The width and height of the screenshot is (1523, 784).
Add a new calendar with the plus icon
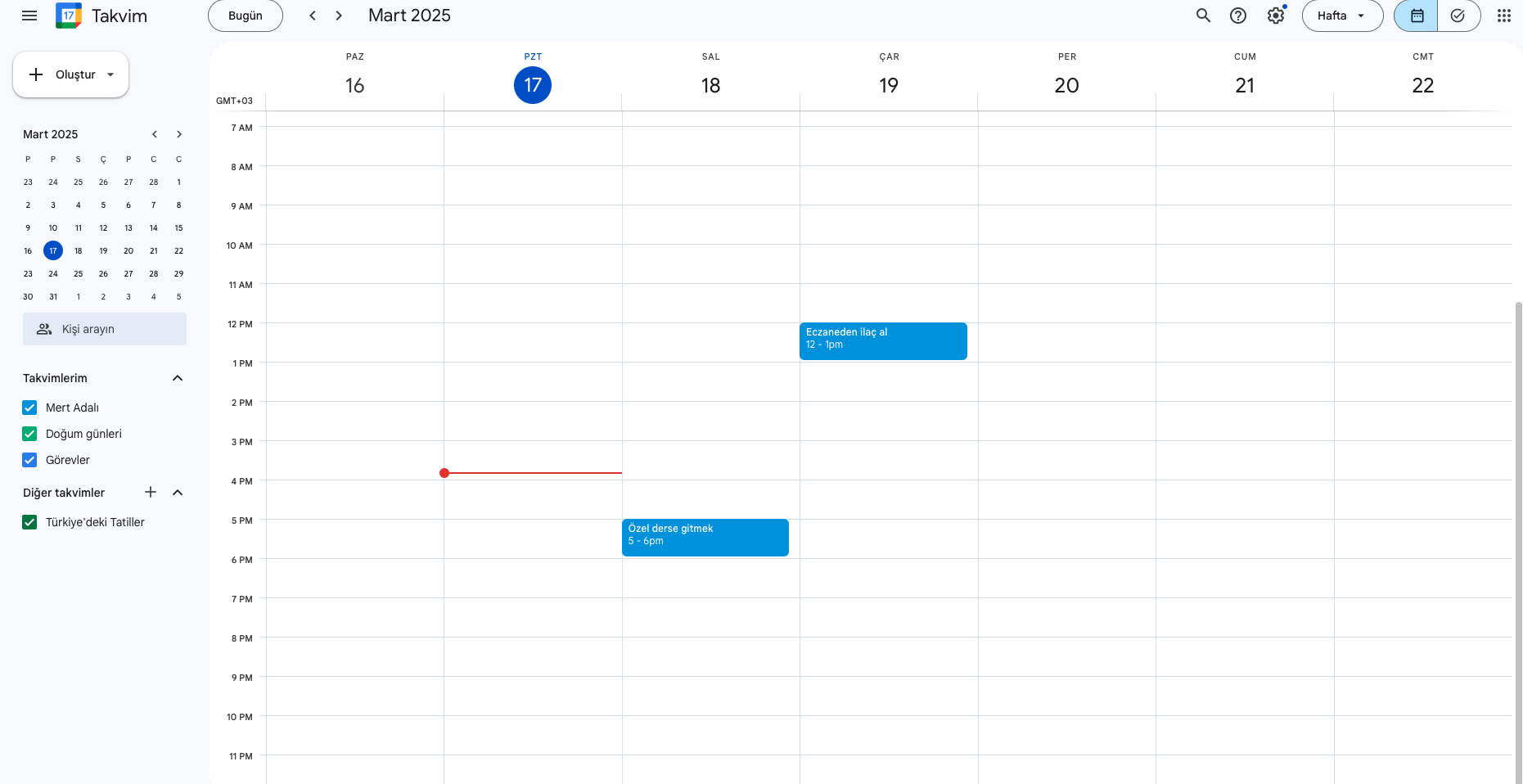(x=151, y=492)
